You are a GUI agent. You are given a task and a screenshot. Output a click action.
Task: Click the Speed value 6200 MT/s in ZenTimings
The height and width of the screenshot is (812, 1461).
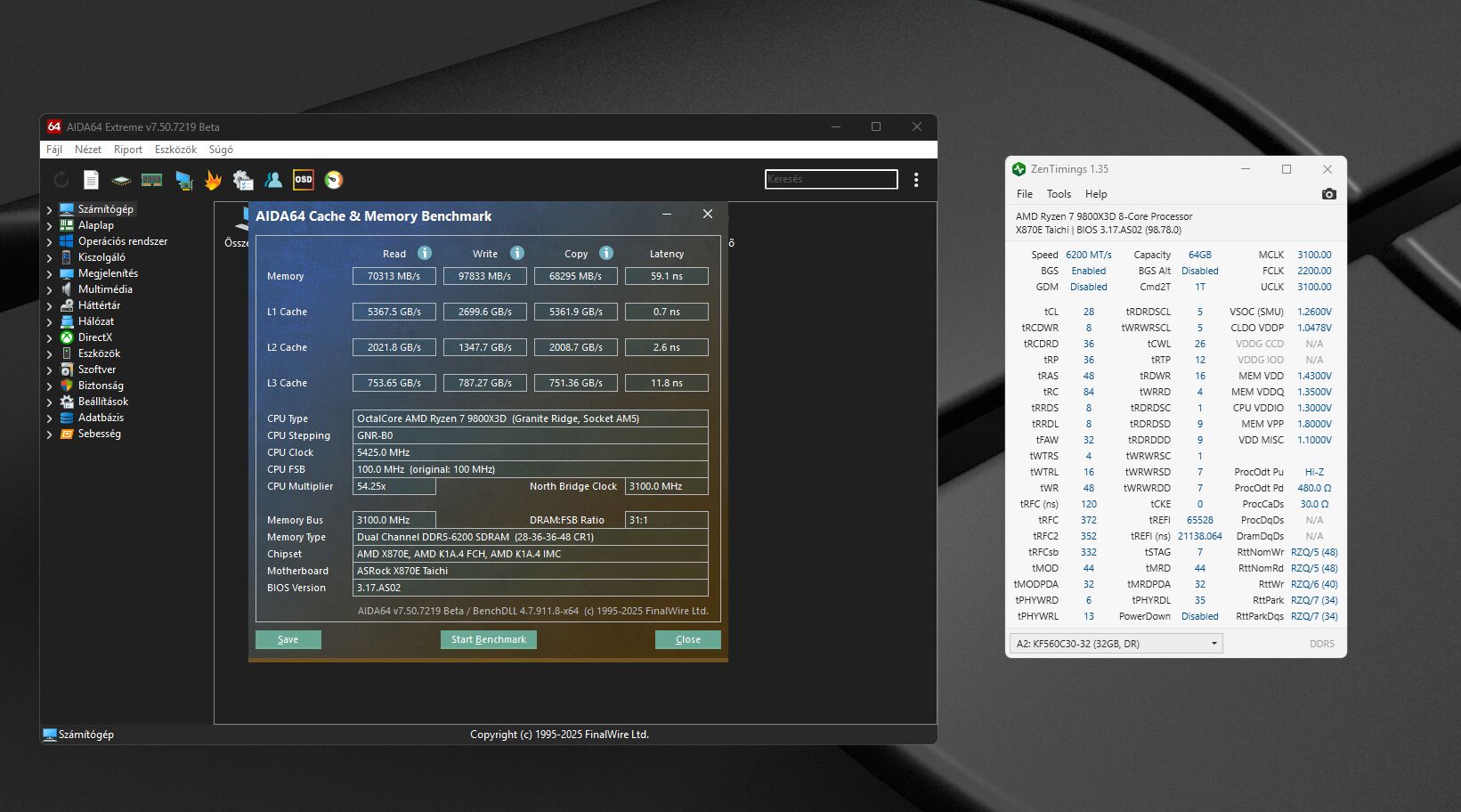[1089, 255]
